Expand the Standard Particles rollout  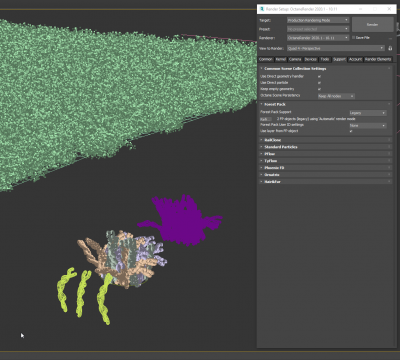(325, 147)
